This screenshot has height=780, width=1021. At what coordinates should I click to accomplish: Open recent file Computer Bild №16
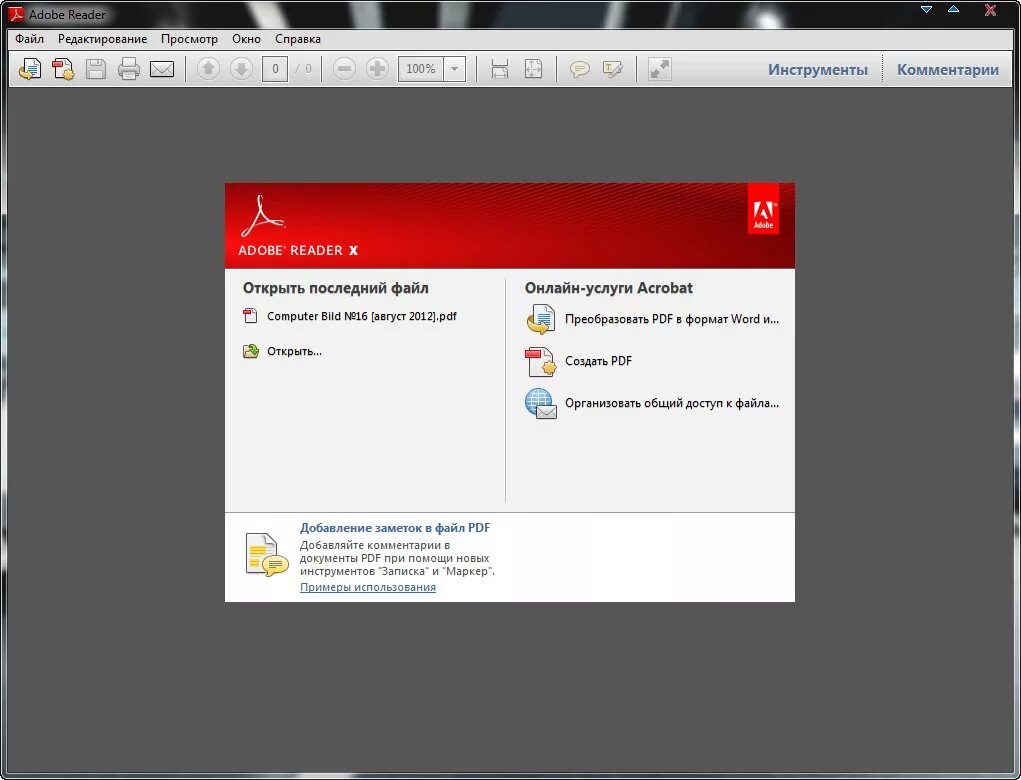361,316
